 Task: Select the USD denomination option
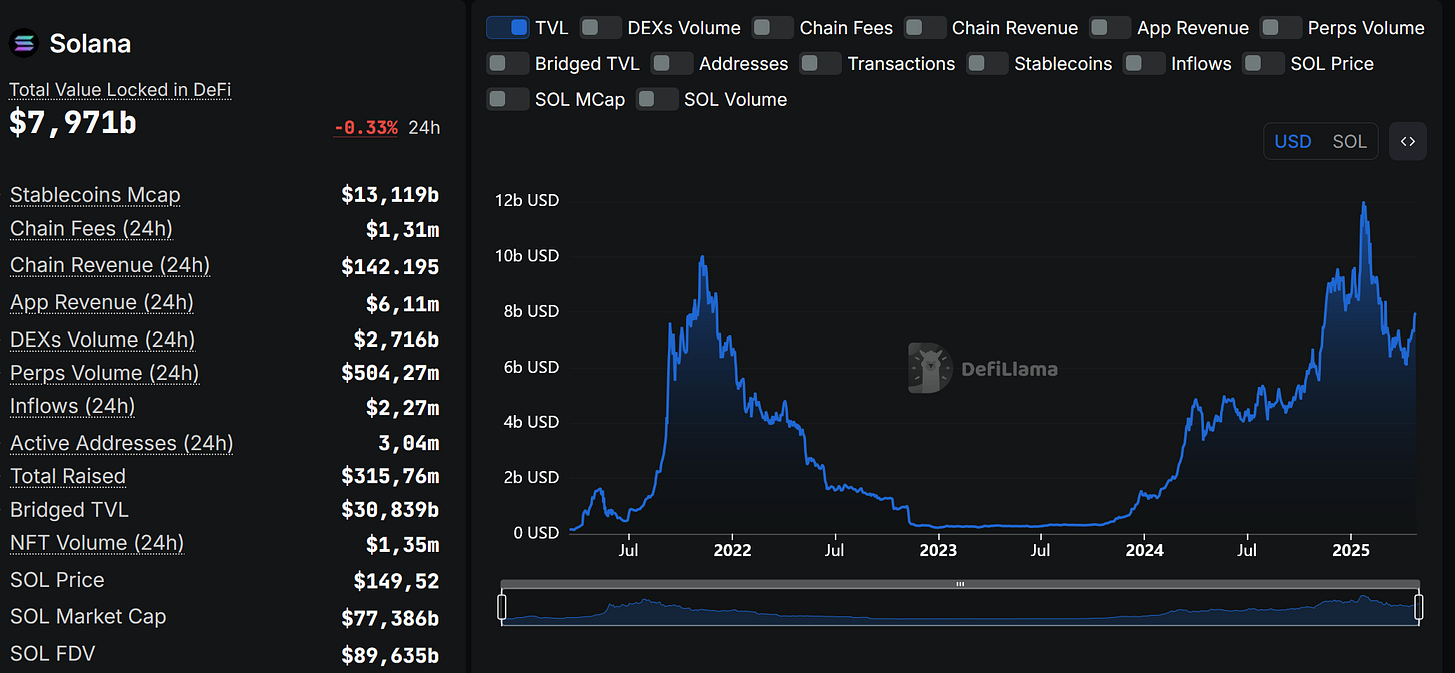coord(1292,141)
